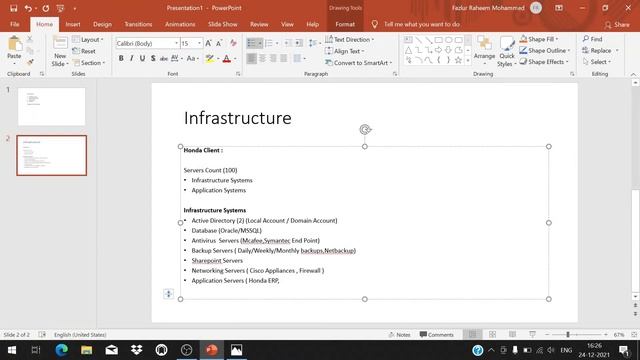This screenshot has width=640, height=360.
Task: Click the Reset slide button
Action: 84,51
